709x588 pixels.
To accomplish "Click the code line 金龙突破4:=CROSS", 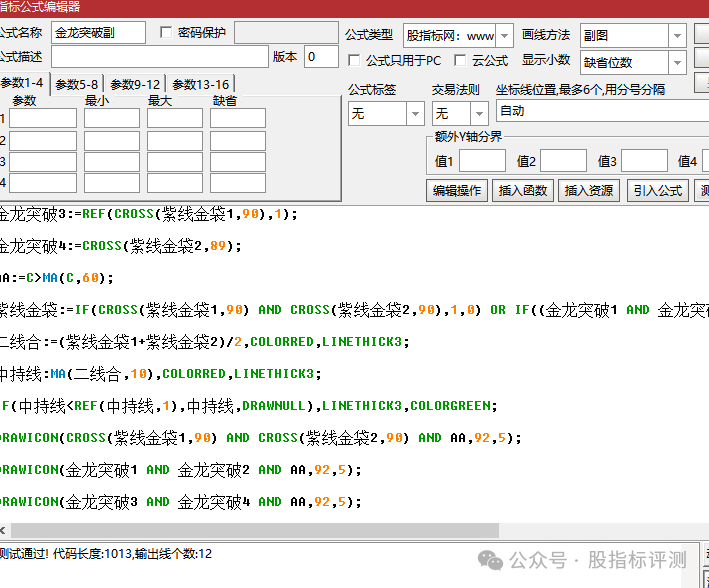I will point(120,246).
